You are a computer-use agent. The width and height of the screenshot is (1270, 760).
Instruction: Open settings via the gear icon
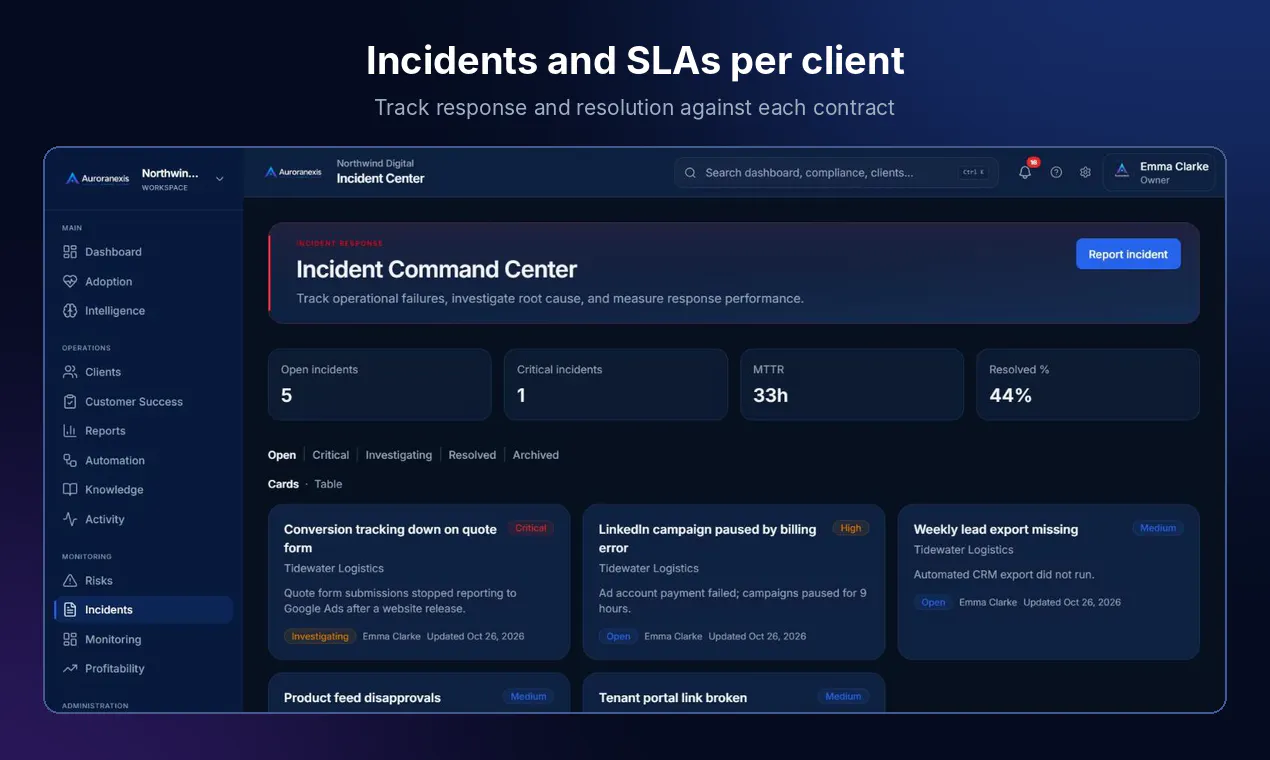(1085, 172)
